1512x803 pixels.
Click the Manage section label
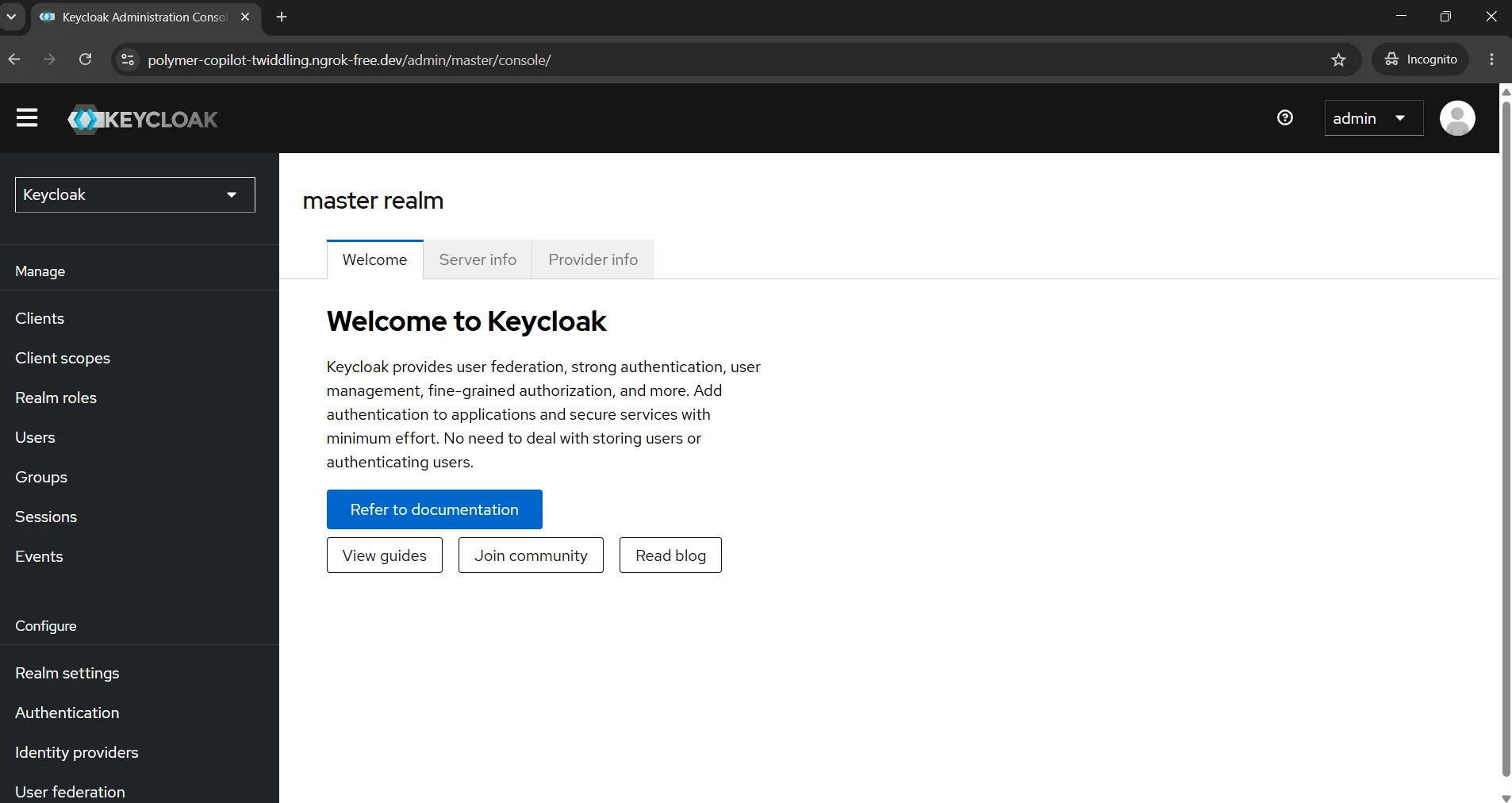40,271
